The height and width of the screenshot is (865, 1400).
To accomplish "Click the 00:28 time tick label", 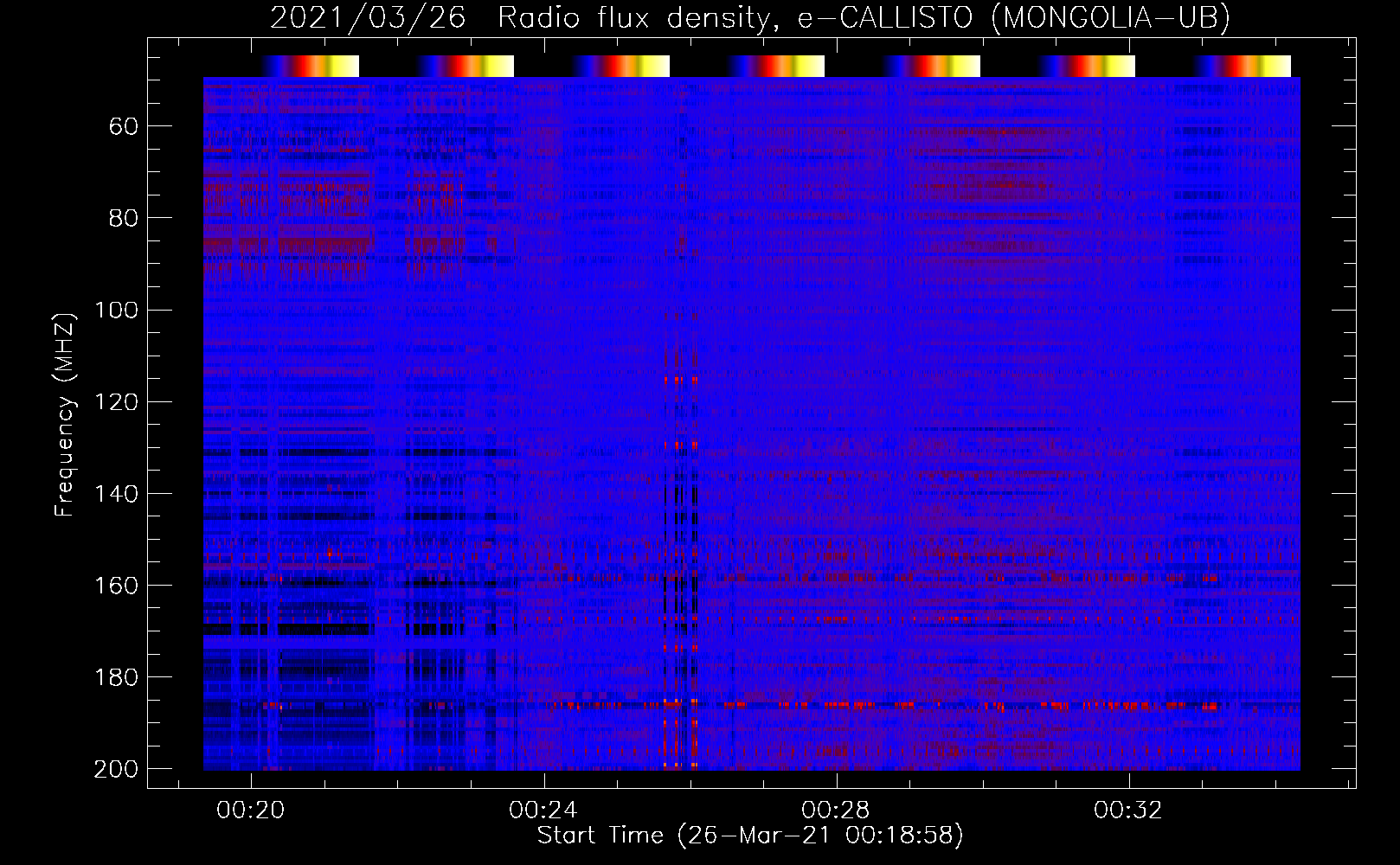I will tap(835, 811).
